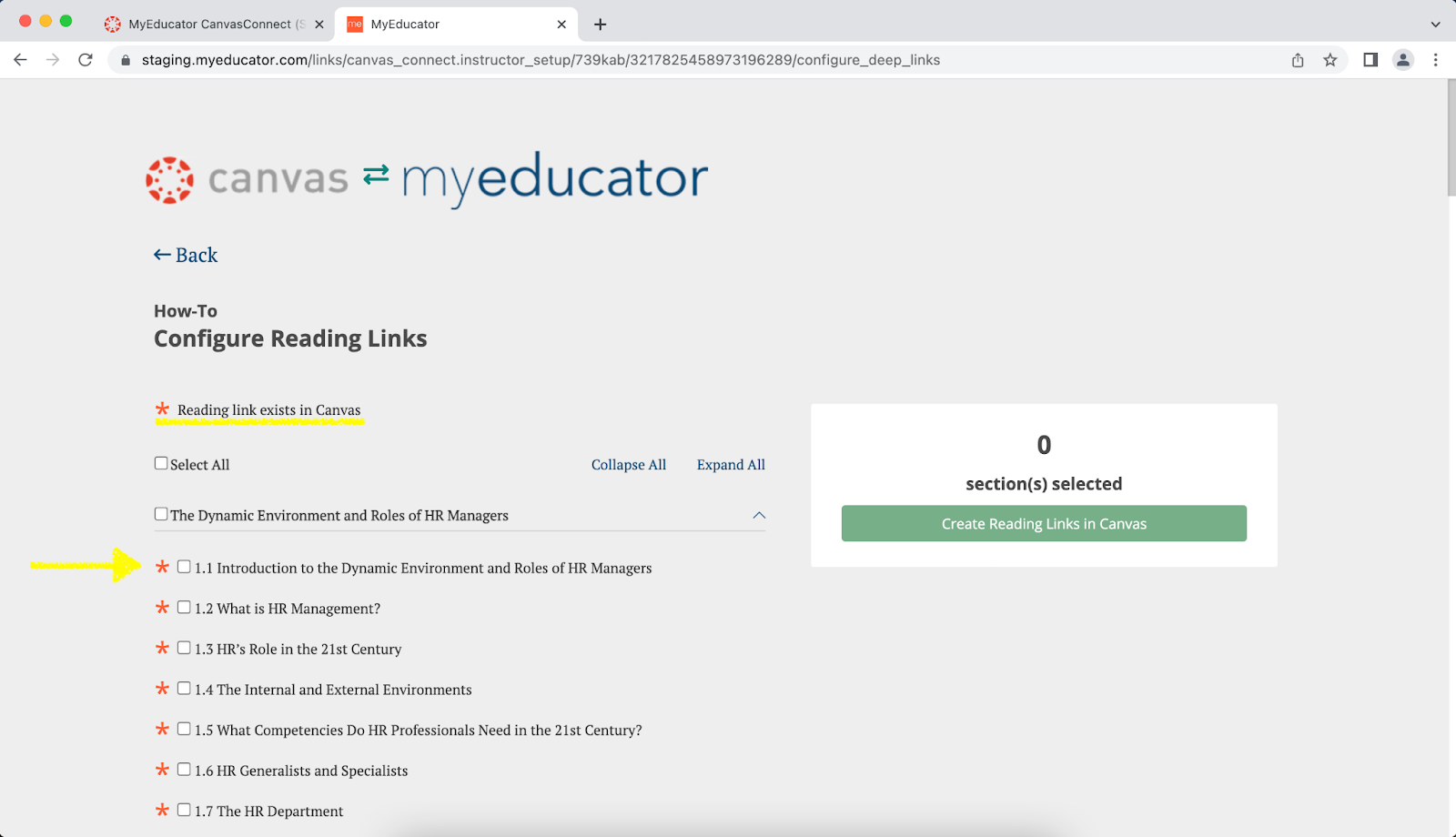Check 1.7 The HR Department checkbox
1456x837 pixels.
[184, 810]
